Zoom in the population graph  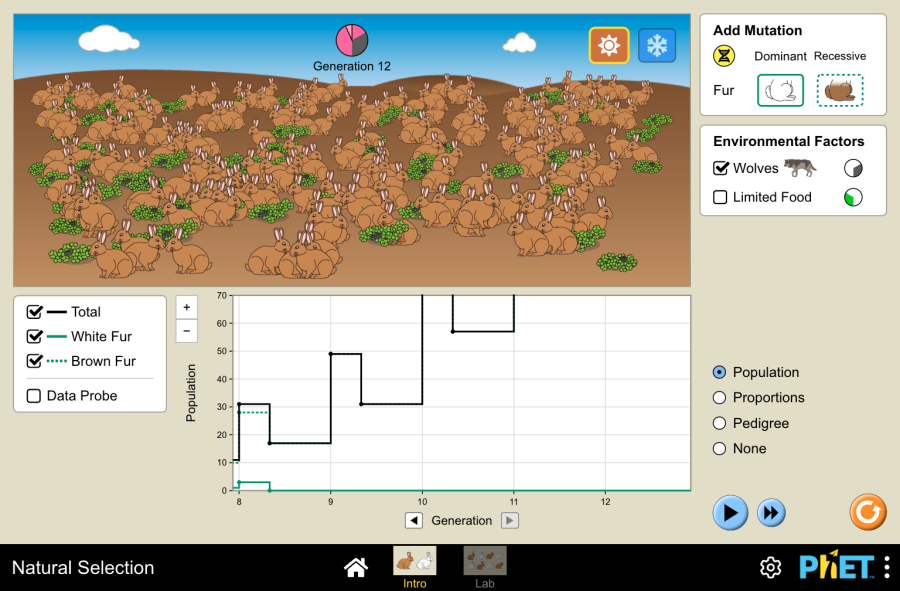coord(187,307)
